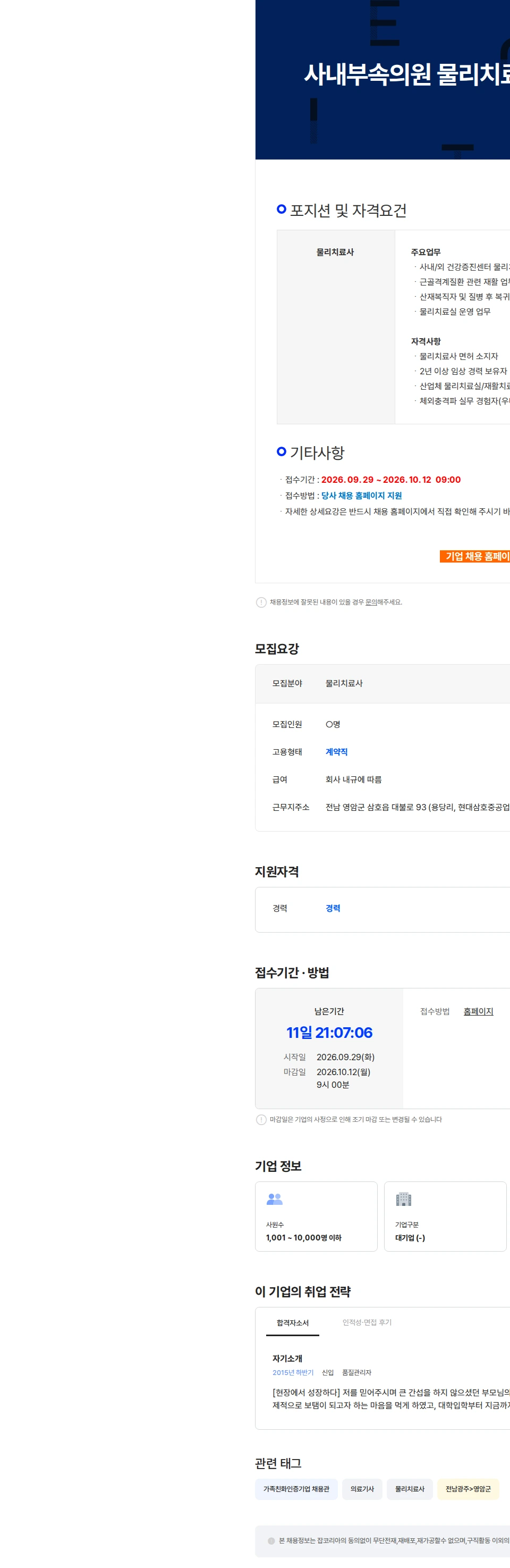Click the 전남광주>영암군 tag
510x1568 pixels.
coord(468,1489)
